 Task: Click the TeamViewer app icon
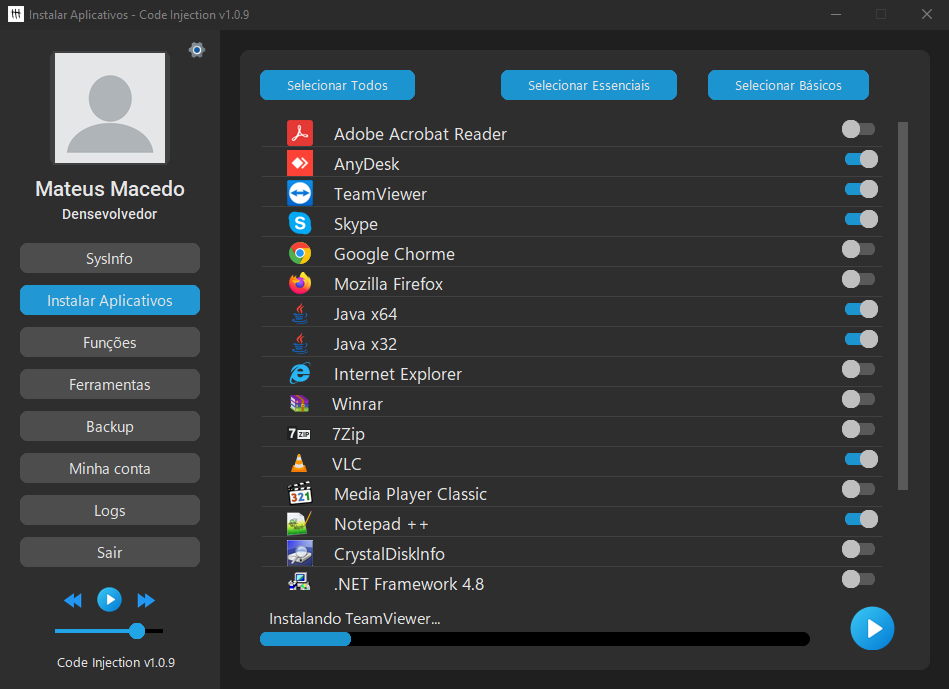click(x=300, y=193)
